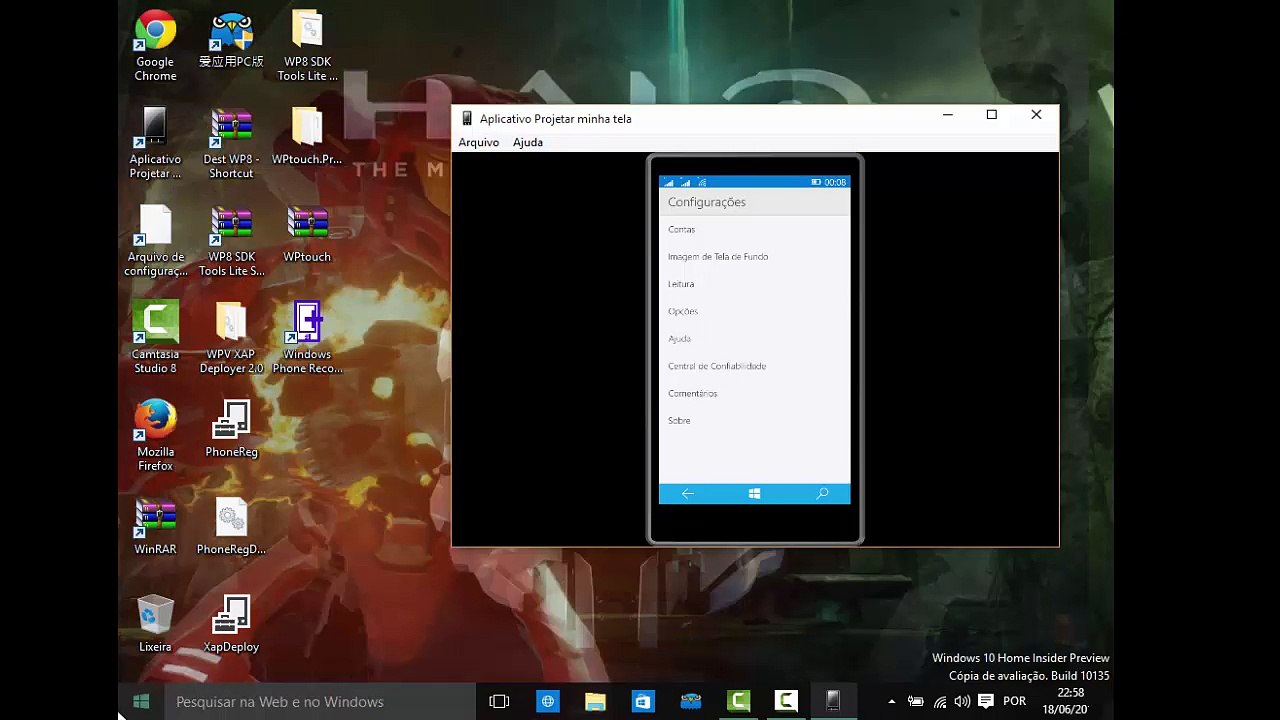The width and height of the screenshot is (1280, 720).
Task: Show hidden system tray icons
Action: (892, 702)
